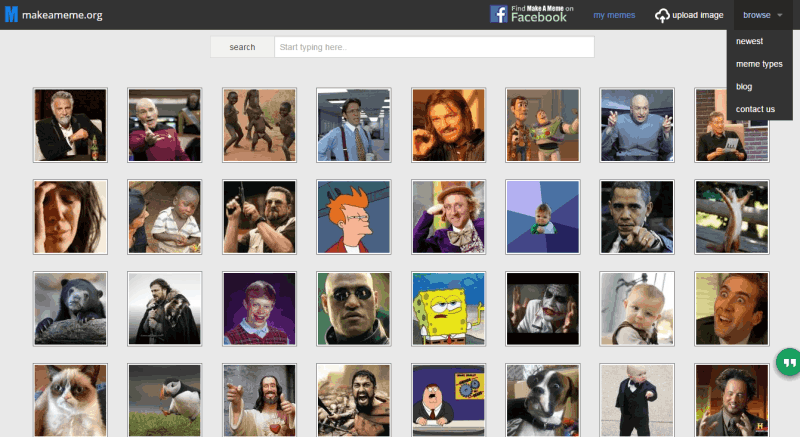The width and height of the screenshot is (800, 437).
Task: Choose the Ned Stark Brace Yourselves thumbnail
Action: pyautogui.click(x=165, y=309)
